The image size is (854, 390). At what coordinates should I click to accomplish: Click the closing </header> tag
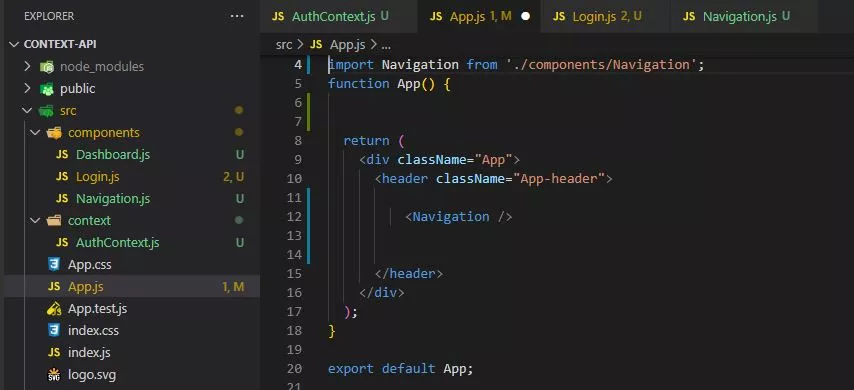coord(408,273)
